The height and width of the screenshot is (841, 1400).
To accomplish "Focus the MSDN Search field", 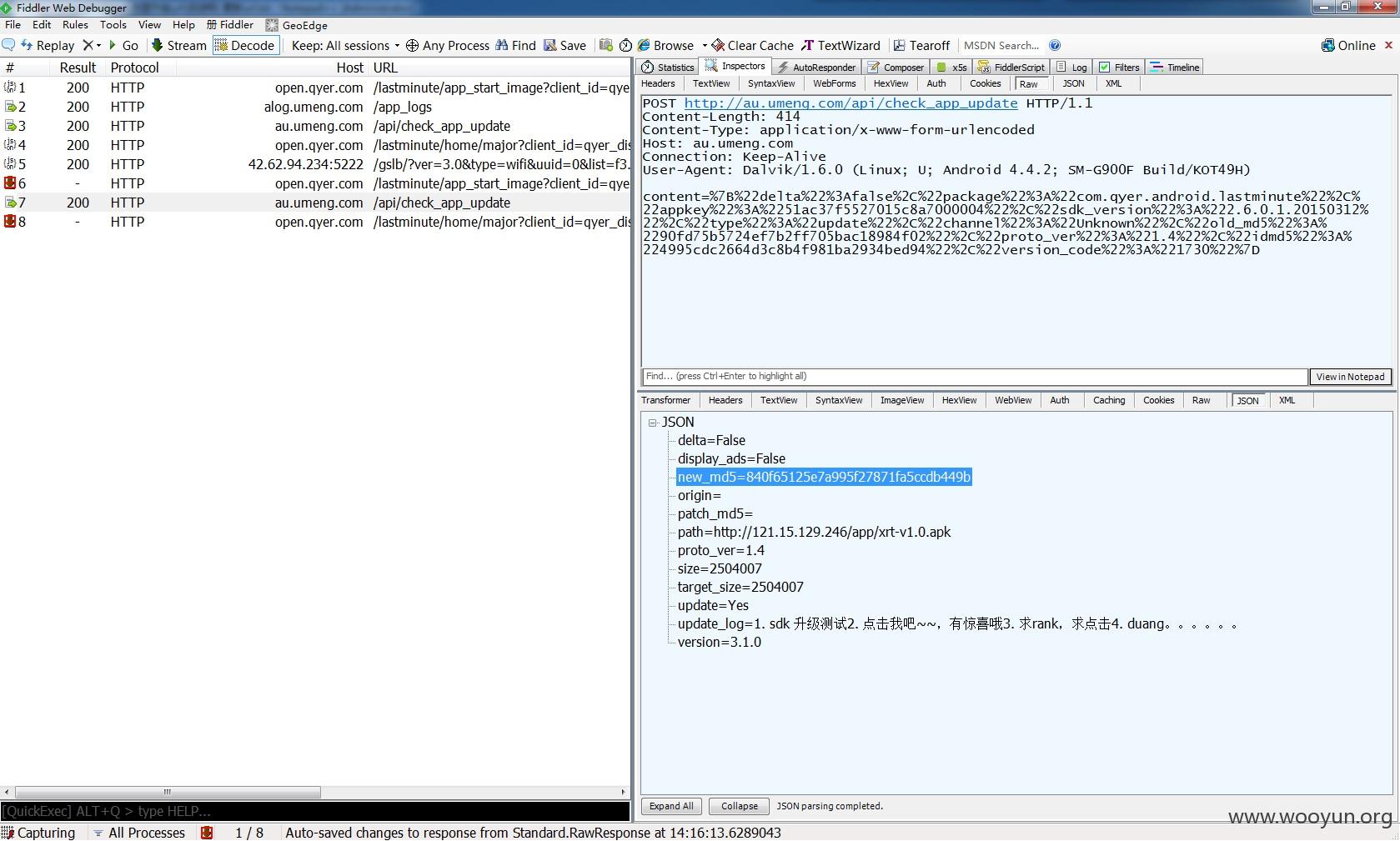I will [x=1001, y=45].
